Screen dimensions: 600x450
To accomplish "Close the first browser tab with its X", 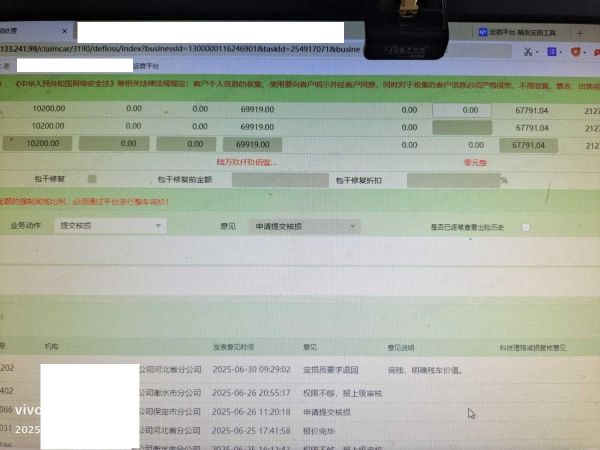I will pyautogui.click(x=65, y=31).
